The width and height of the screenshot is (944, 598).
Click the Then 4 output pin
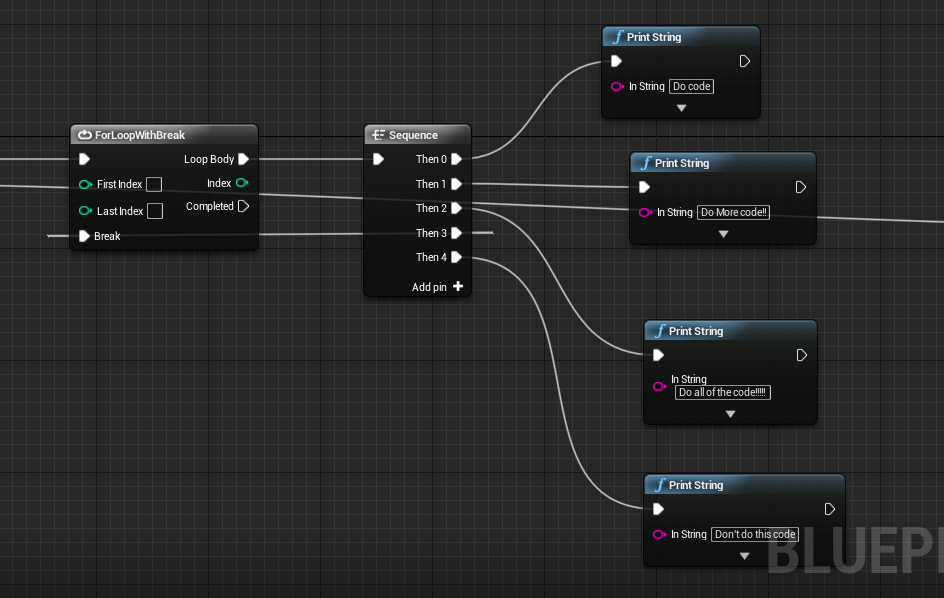click(456, 257)
